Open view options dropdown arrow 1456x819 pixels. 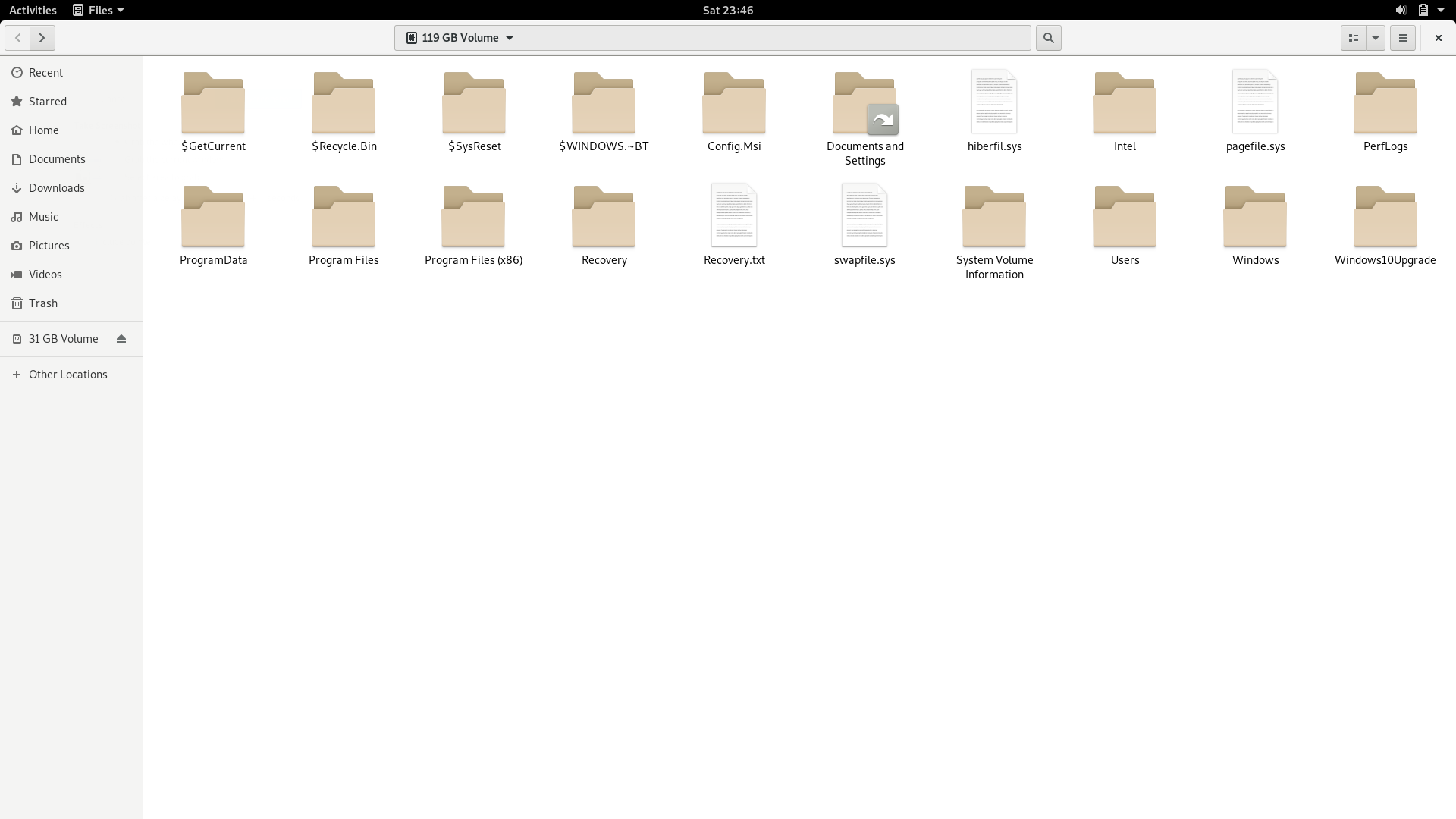[1375, 38]
